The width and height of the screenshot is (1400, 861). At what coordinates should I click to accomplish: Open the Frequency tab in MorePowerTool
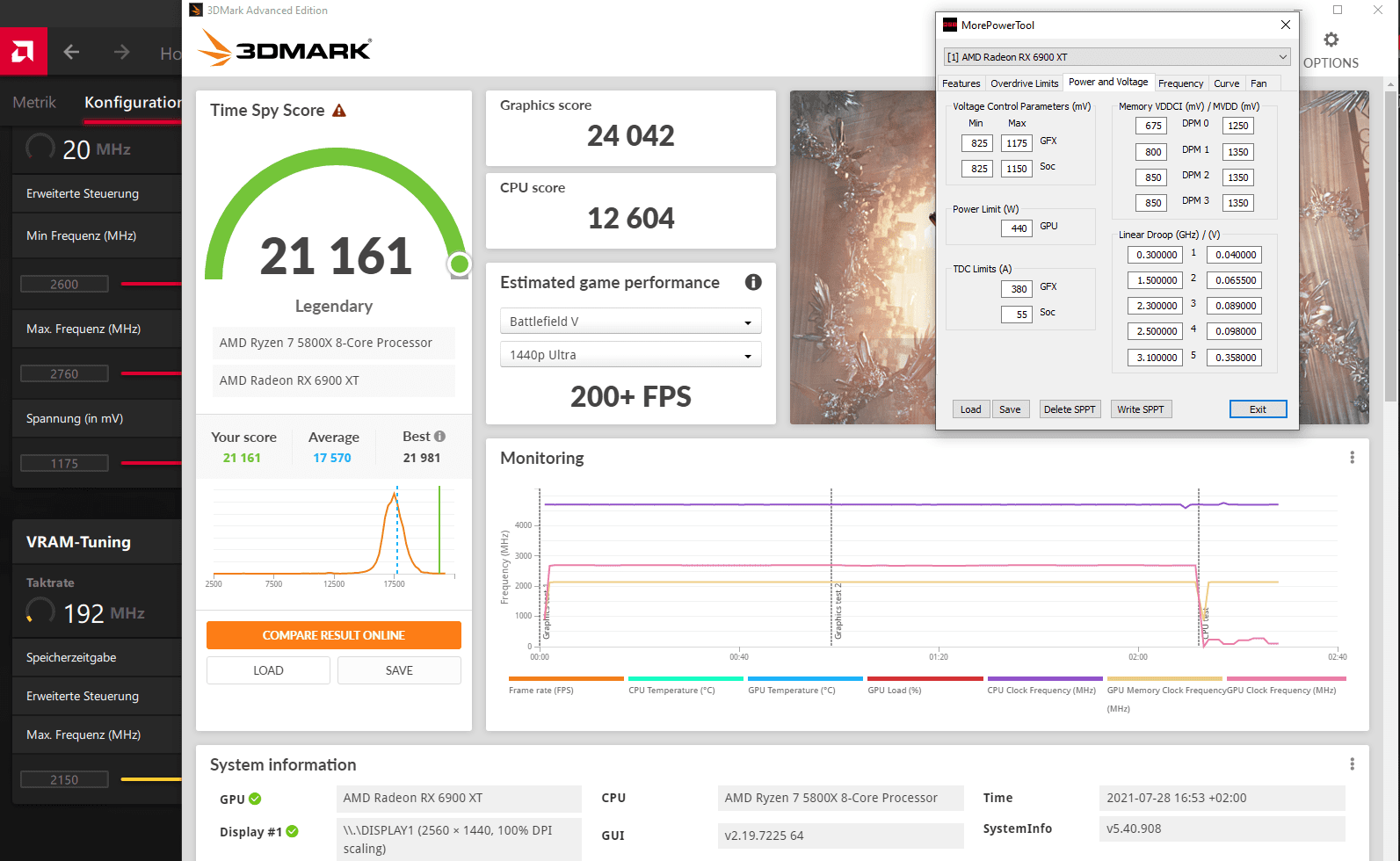coord(1180,83)
